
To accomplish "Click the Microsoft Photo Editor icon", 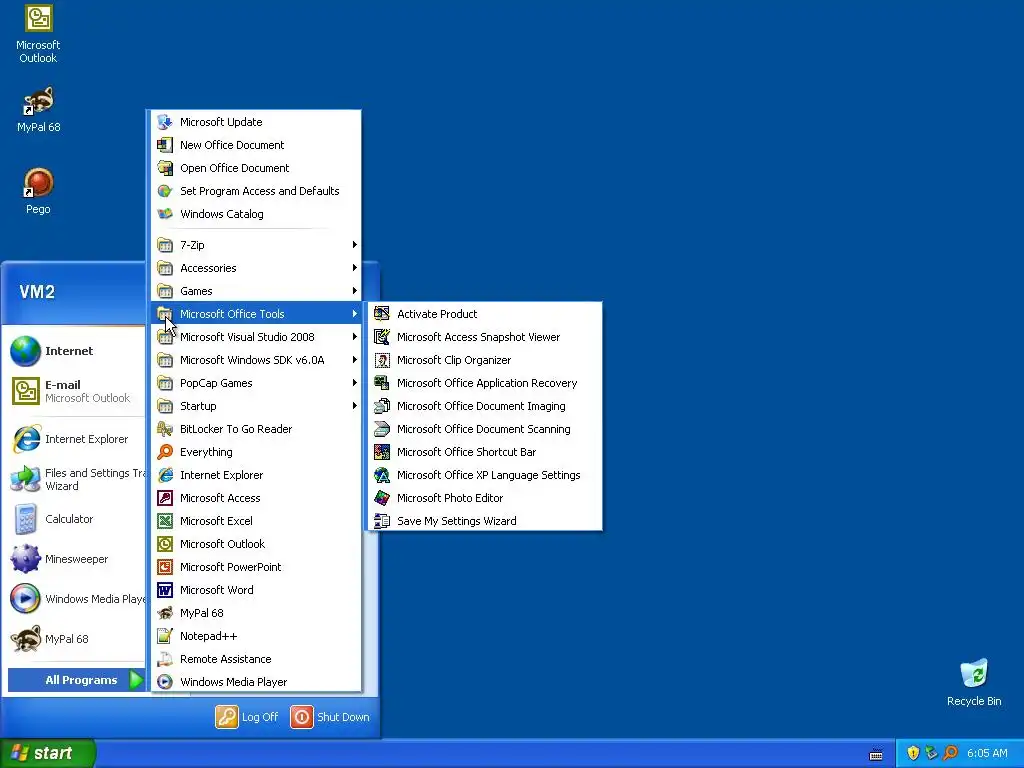I will tap(382, 498).
